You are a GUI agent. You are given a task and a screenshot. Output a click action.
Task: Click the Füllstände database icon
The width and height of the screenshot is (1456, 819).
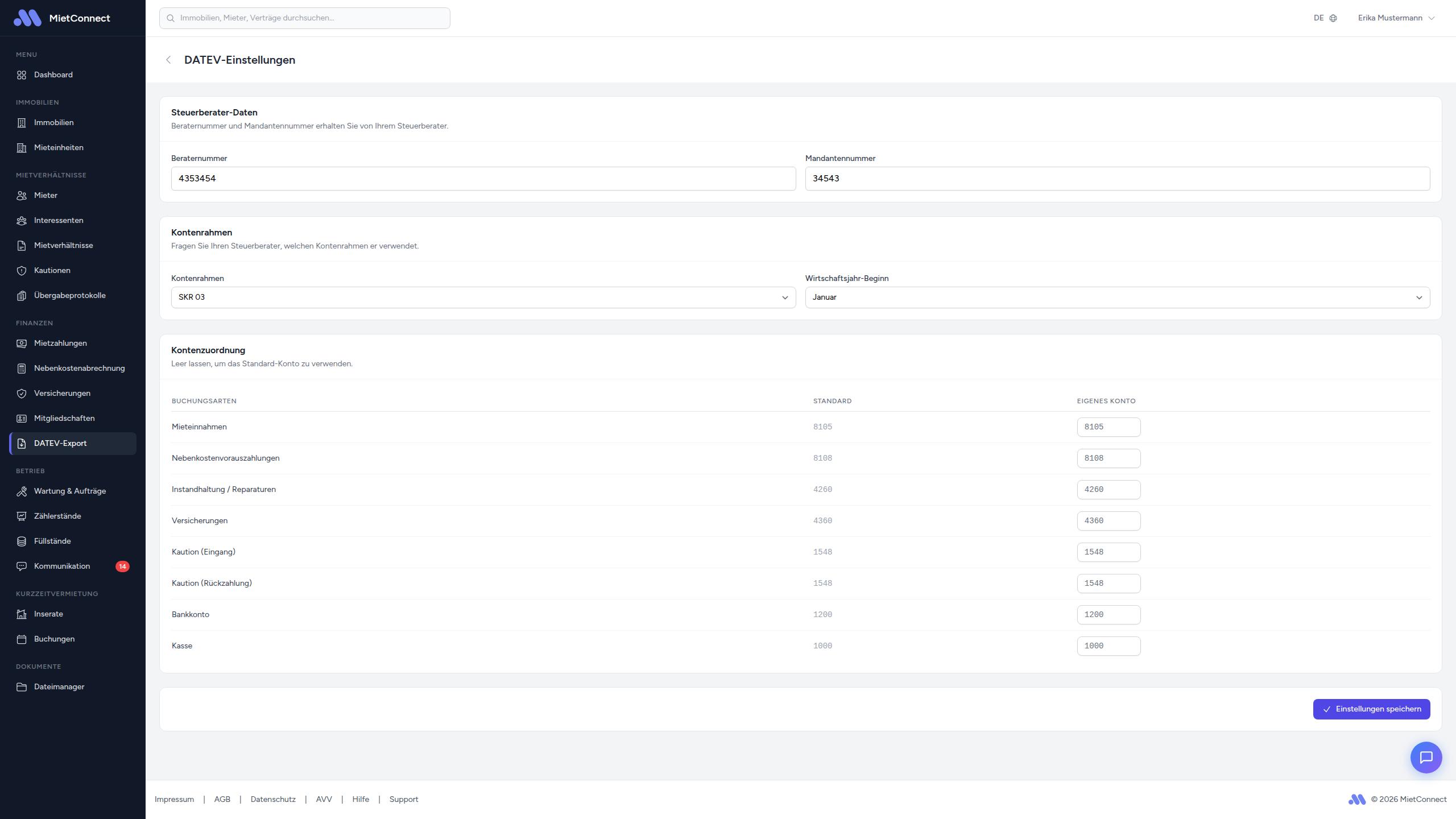(x=22, y=541)
